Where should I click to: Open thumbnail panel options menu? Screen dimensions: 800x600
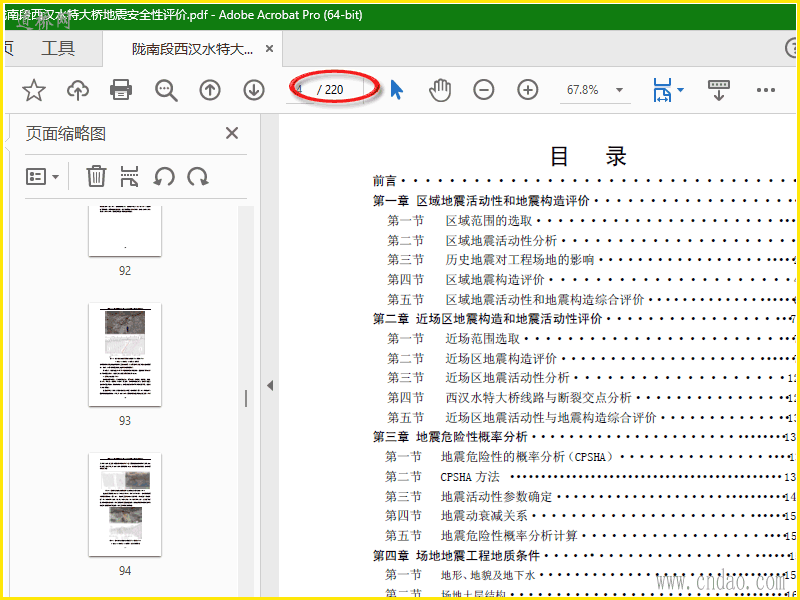[42, 177]
